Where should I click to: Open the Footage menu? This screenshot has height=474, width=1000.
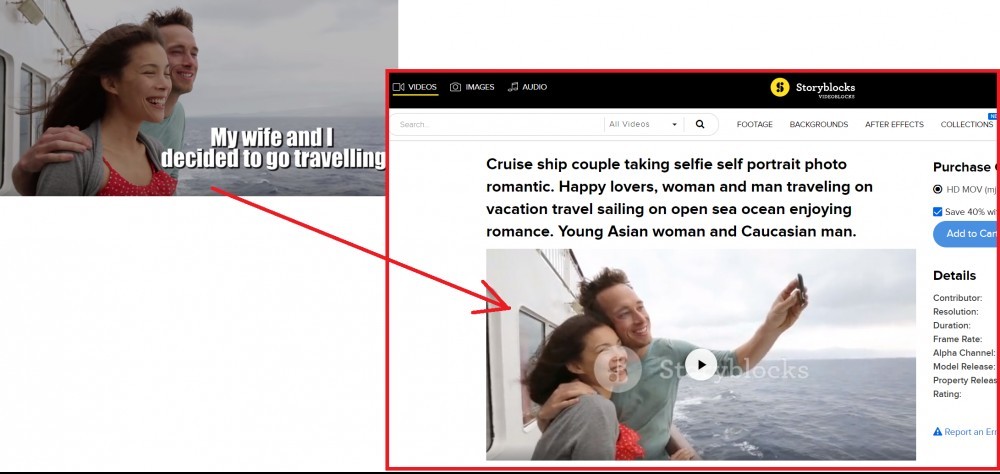point(754,124)
